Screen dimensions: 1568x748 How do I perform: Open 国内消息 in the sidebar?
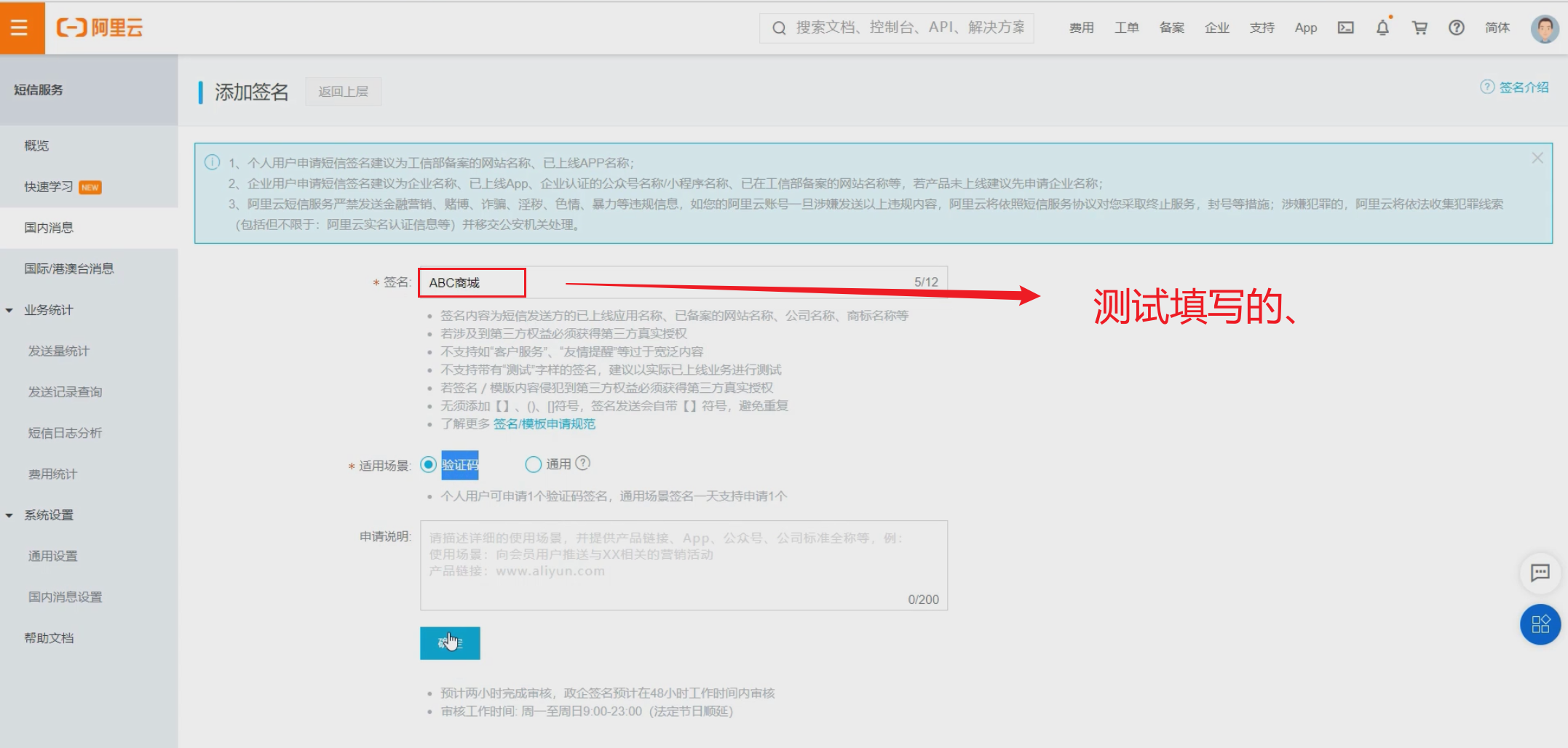[x=49, y=228]
